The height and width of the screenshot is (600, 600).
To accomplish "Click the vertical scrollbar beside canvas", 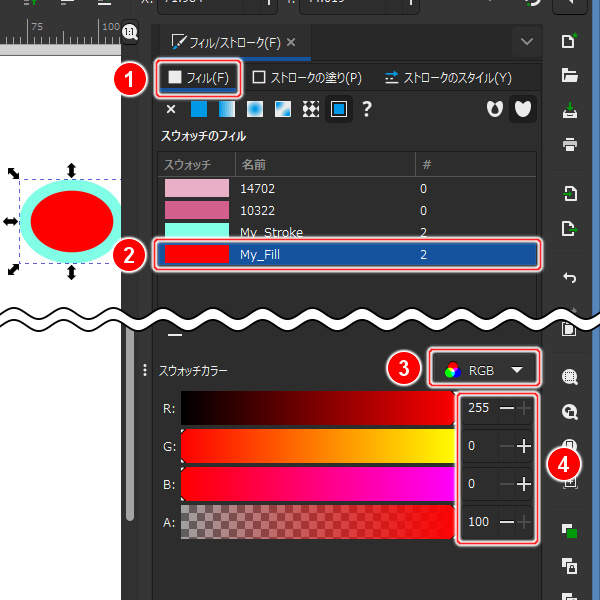I will click(130, 423).
